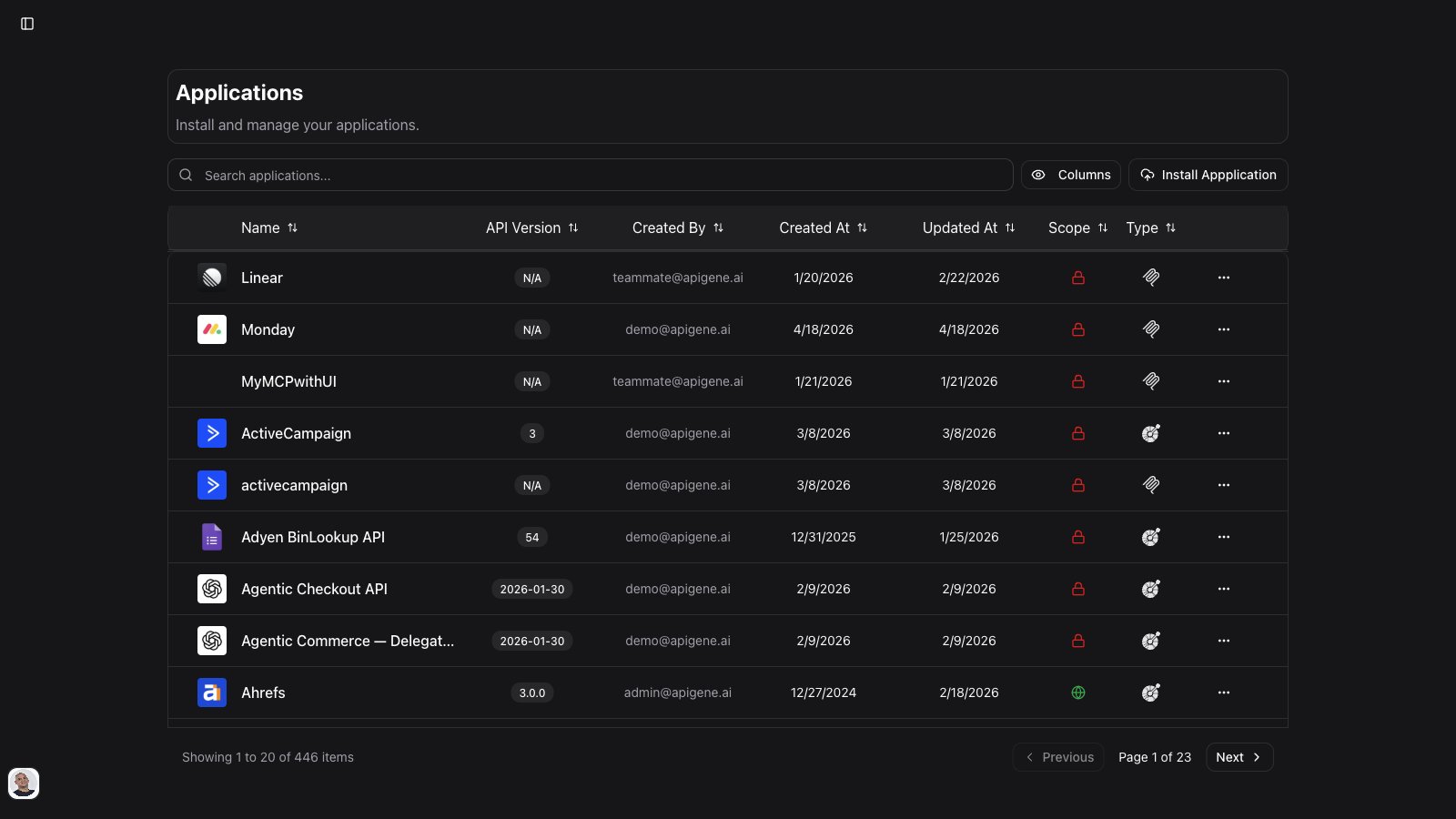Click the 12/27/2024 created date

tap(824, 693)
